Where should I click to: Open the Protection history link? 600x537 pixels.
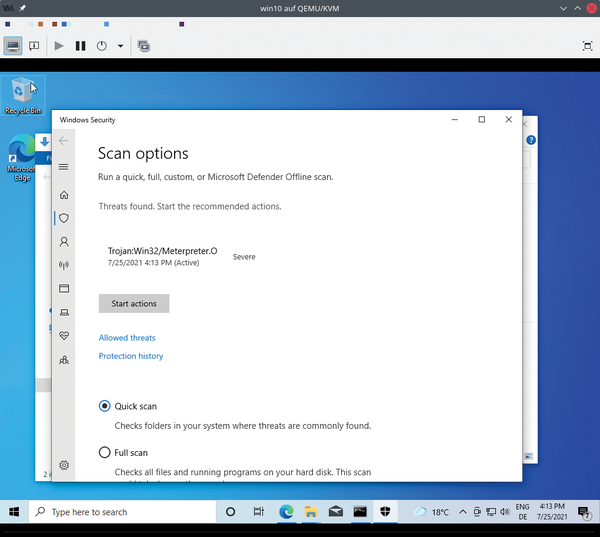coord(131,356)
